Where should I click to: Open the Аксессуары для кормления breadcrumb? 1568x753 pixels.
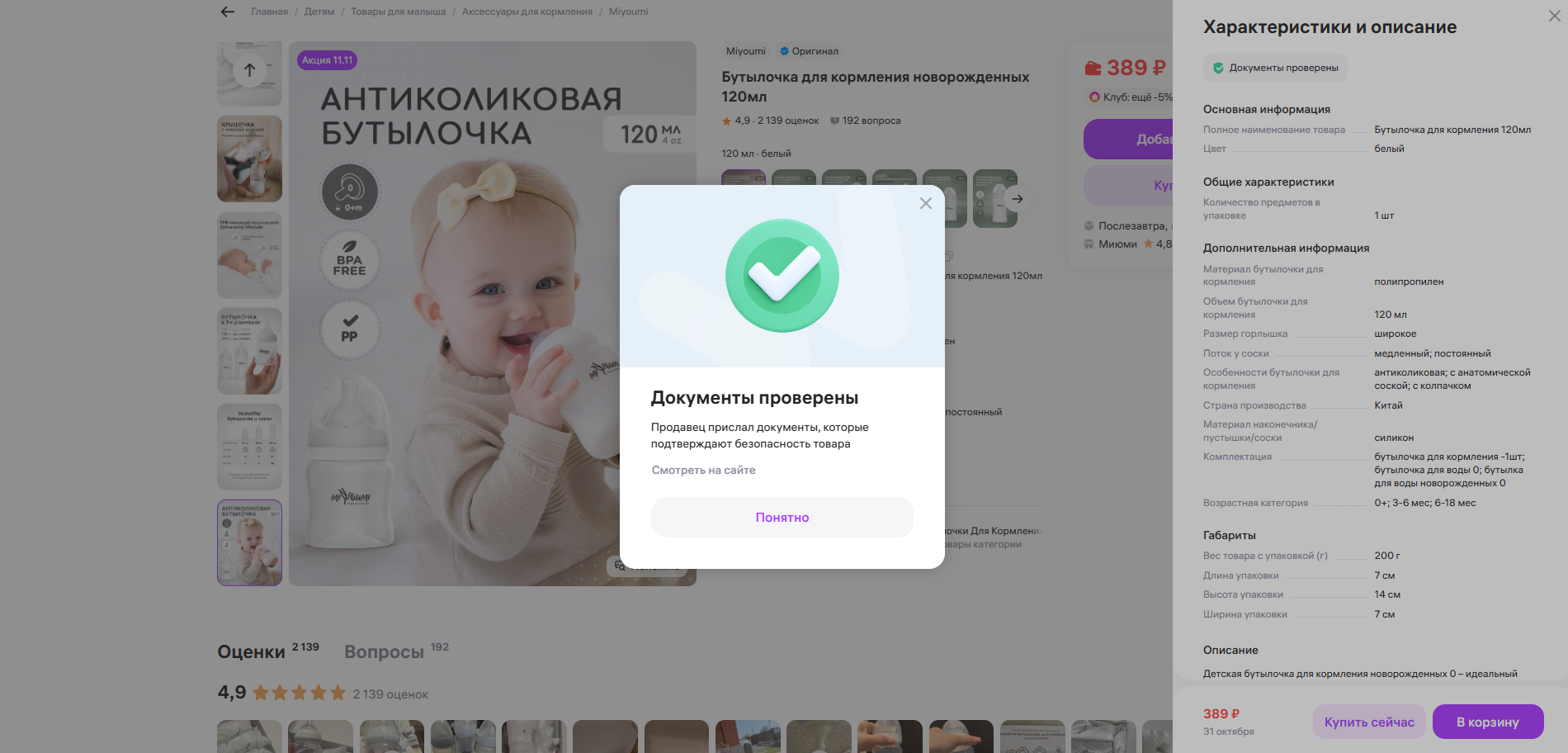tap(527, 12)
